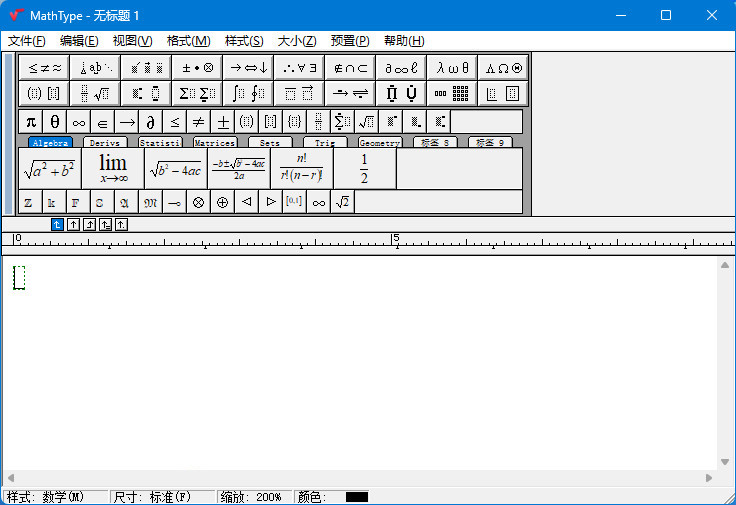Viewport: 736px width, 505px height.
Task: Open the summation templates palette
Action: pyautogui.click(x=197, y=93)
